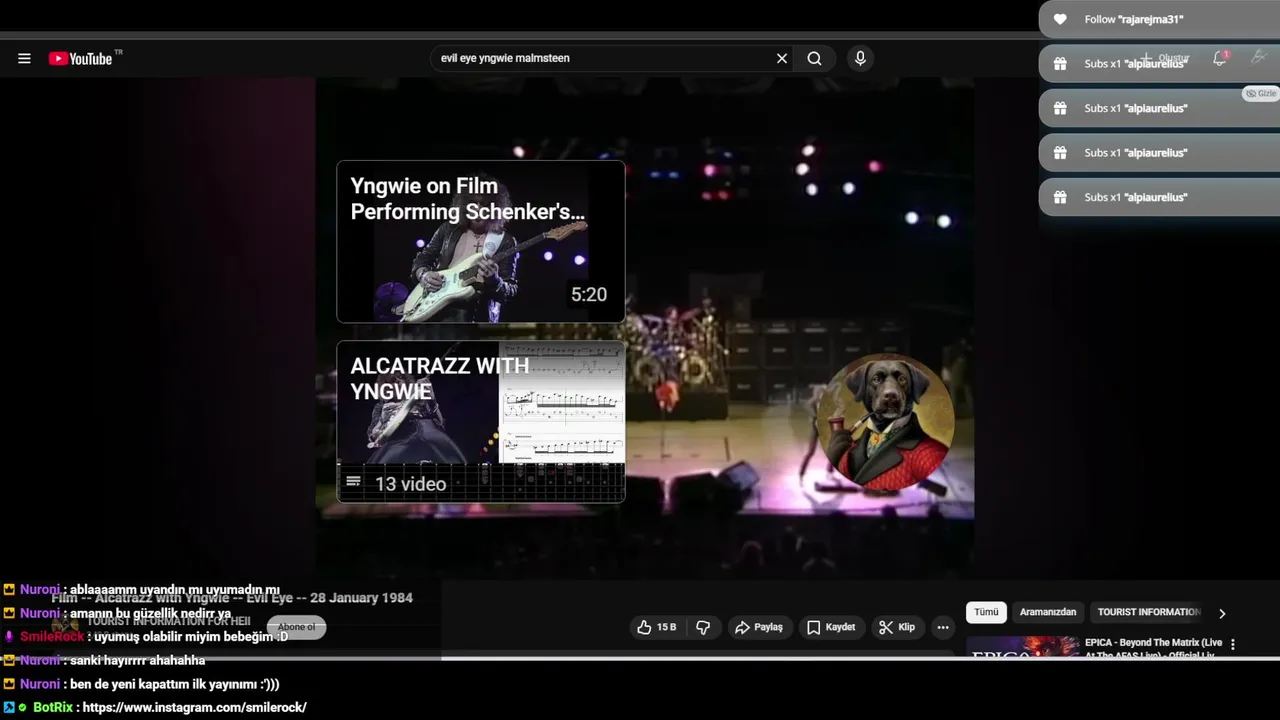Viewport: 1280px width, 720px height.
Task: Select the Tümü filter chip
Action: pos(987,612)
